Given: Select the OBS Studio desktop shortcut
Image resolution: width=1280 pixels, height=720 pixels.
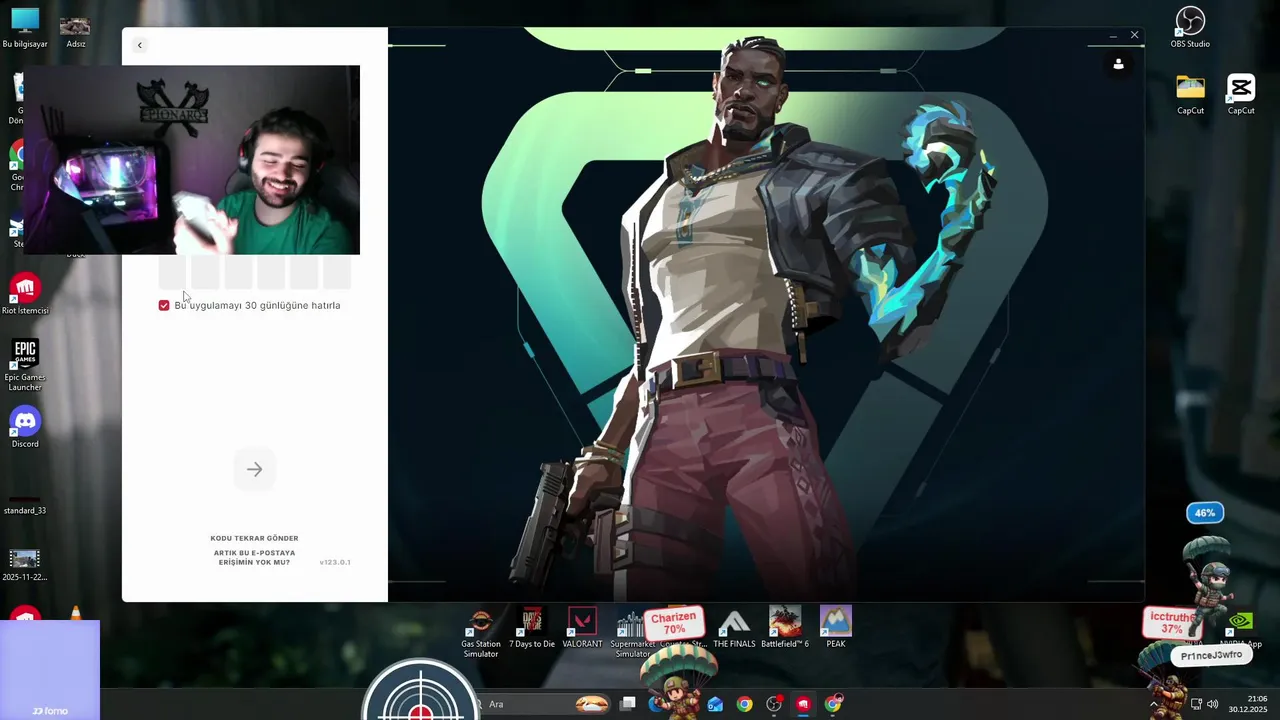Looking at the screenshot, I should tap(1190, 27).
